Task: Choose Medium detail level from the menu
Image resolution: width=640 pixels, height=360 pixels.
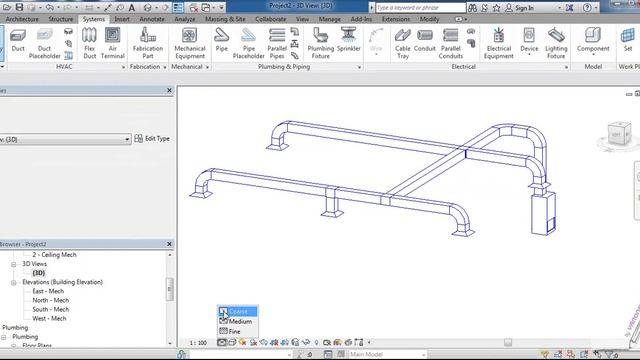Action: pyautogui.click(x=238, y=321)
